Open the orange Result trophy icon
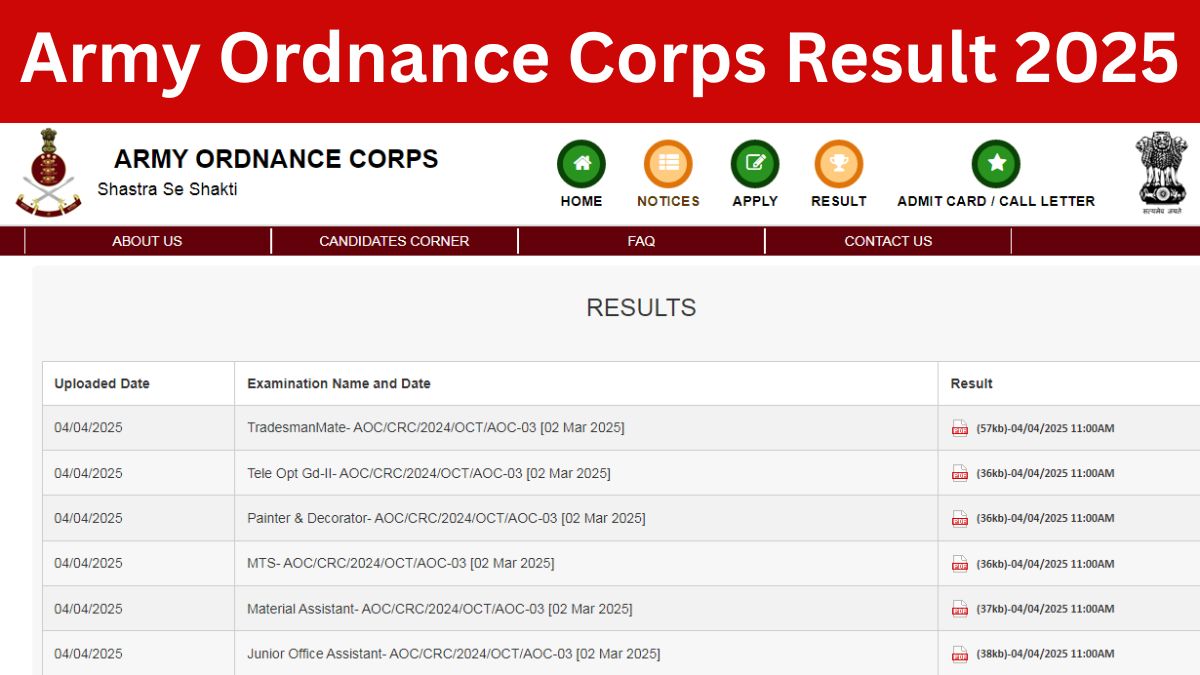 point(839,164)
